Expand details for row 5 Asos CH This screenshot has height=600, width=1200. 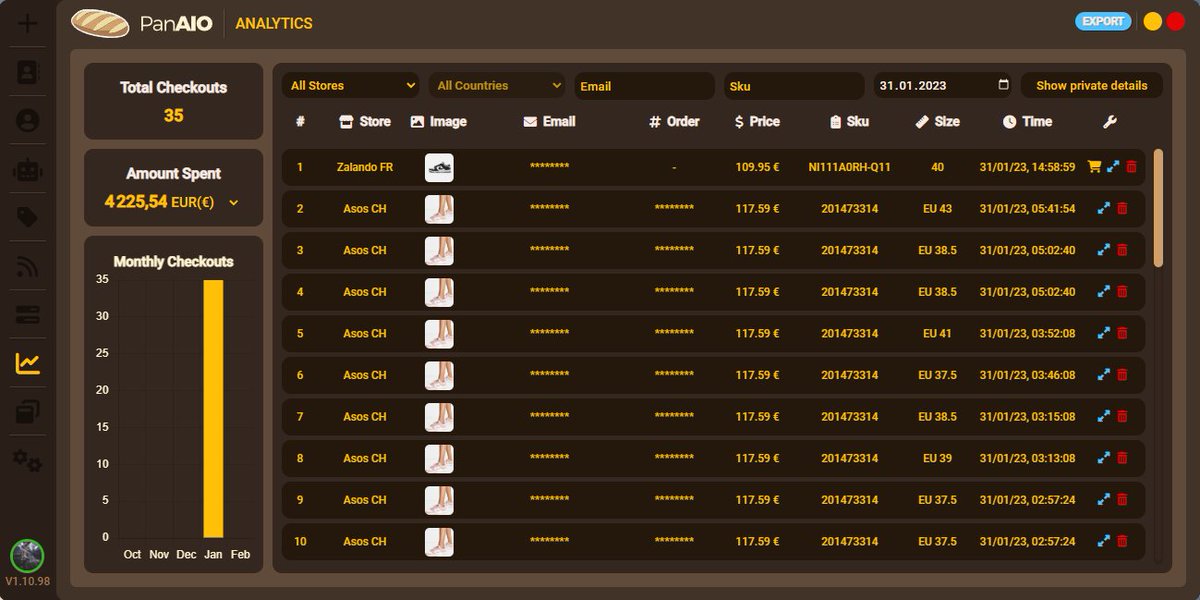click(x=1104, y=333)
